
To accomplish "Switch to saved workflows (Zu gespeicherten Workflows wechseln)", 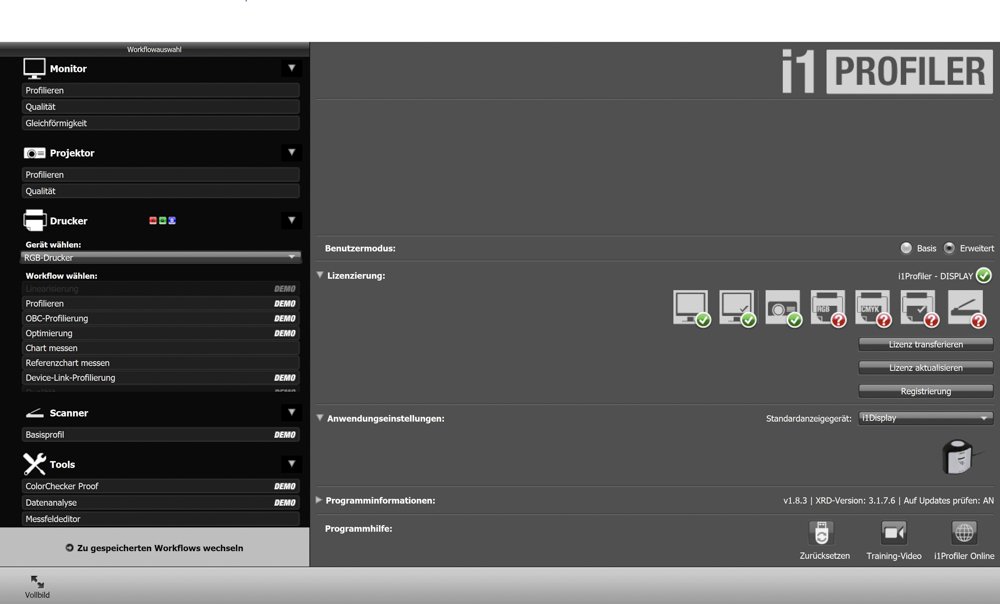I will pyautogui.click(x=154, y=548).
